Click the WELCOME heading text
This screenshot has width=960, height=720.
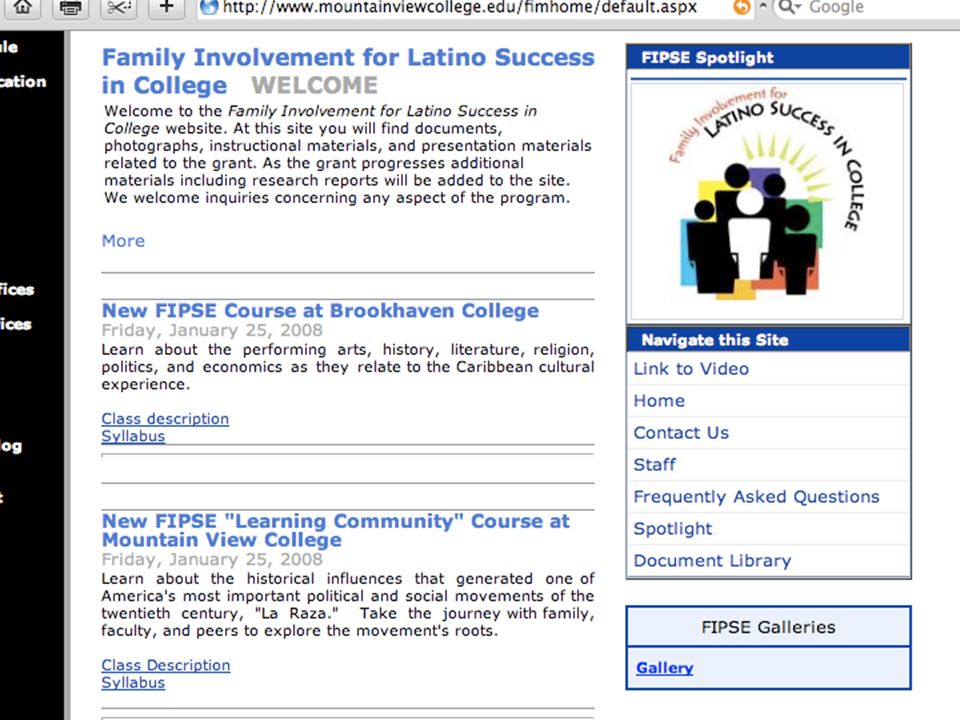tap(315, 85)
